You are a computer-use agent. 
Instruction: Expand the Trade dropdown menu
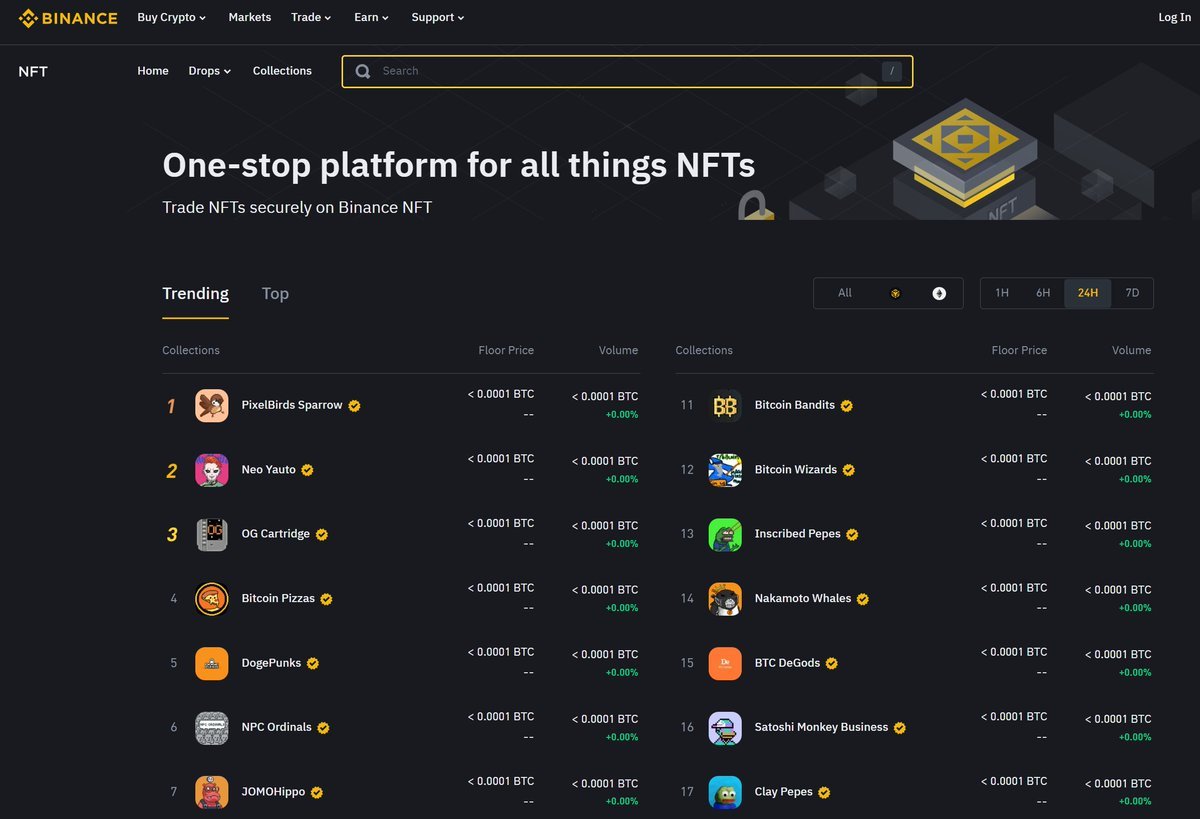(311, 17)
